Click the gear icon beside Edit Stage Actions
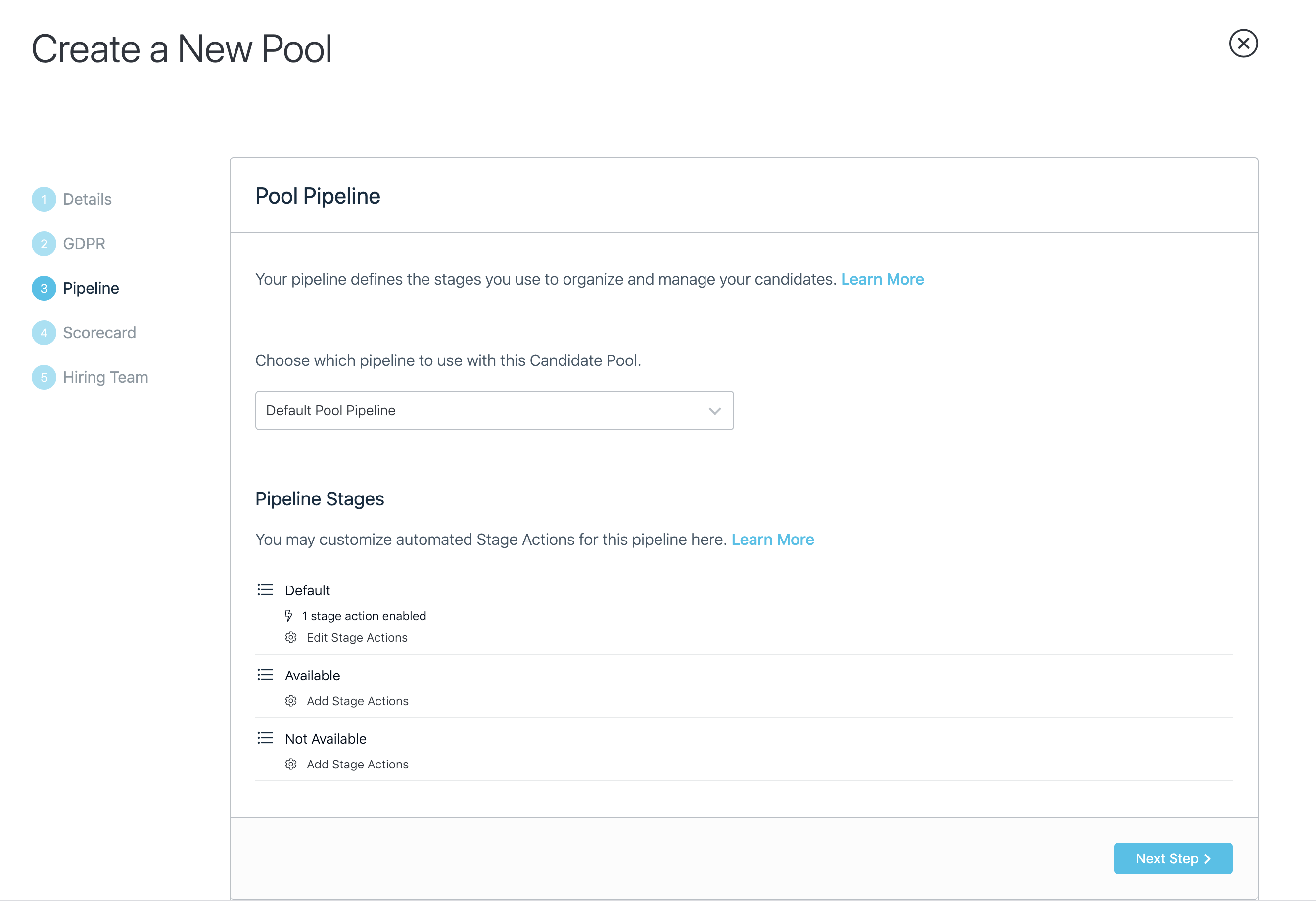The width and height of the screenshot is (1316, 901). (291, 637)
